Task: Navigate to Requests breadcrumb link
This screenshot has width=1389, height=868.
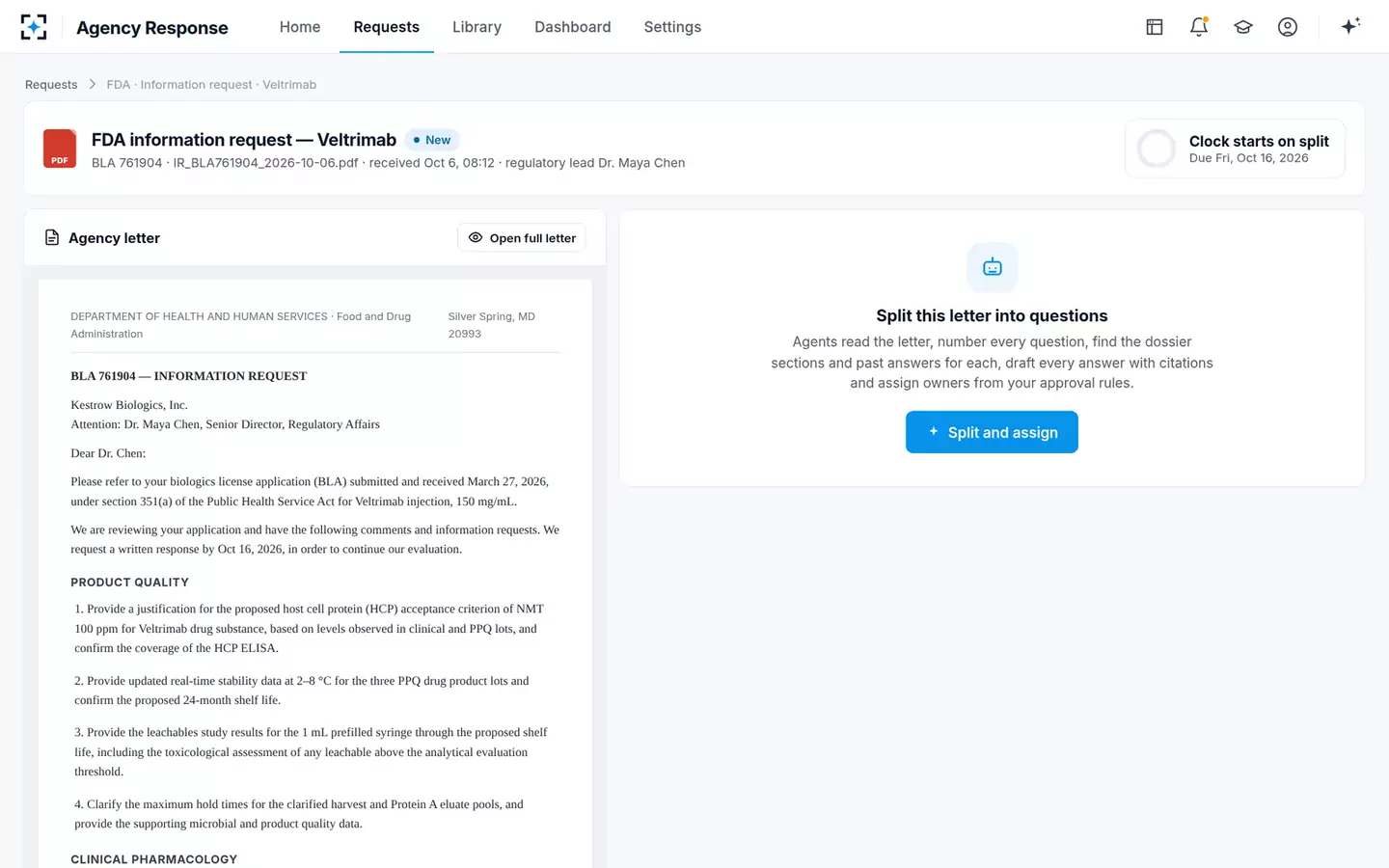Action: pos(51,85)
